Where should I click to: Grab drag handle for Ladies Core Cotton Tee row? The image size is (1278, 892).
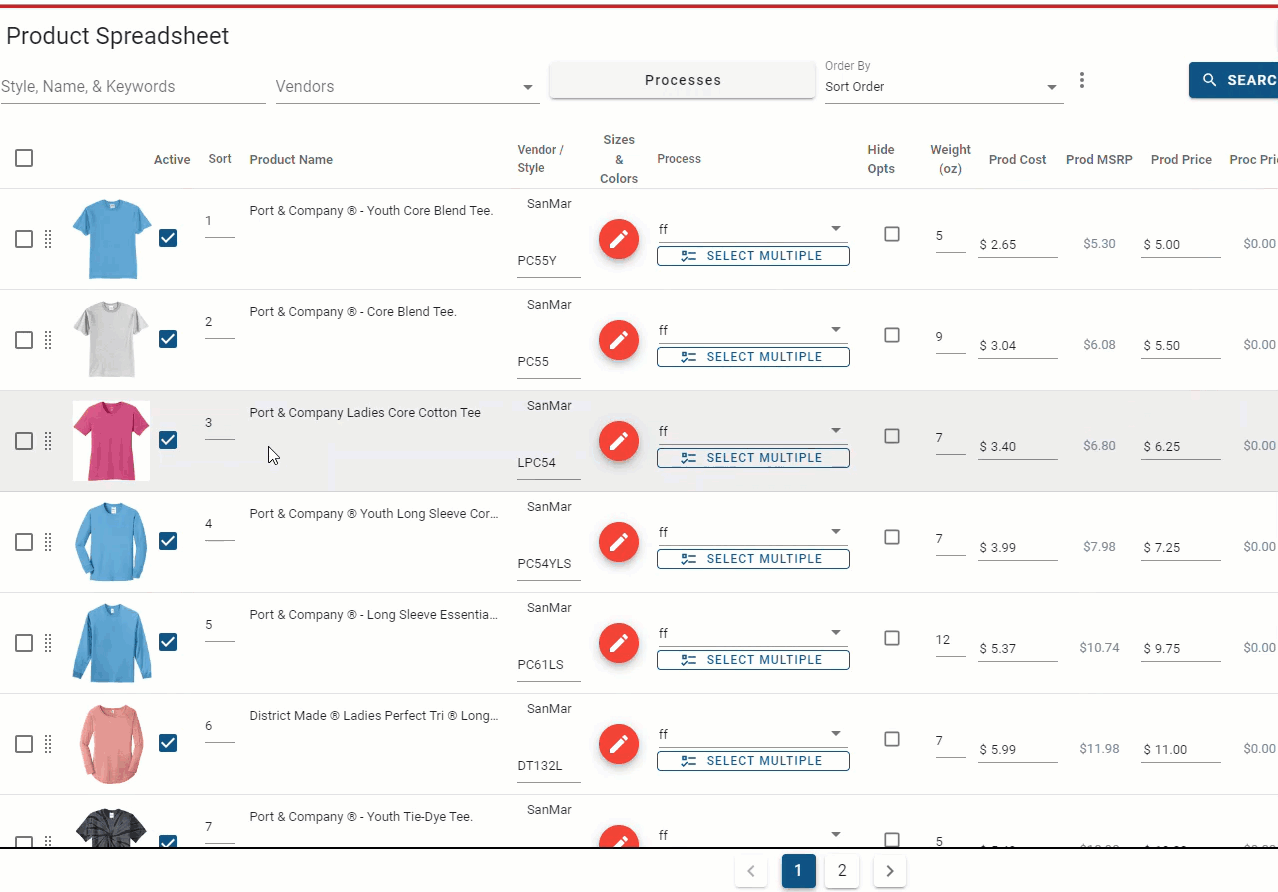click(x=48, y=441)
